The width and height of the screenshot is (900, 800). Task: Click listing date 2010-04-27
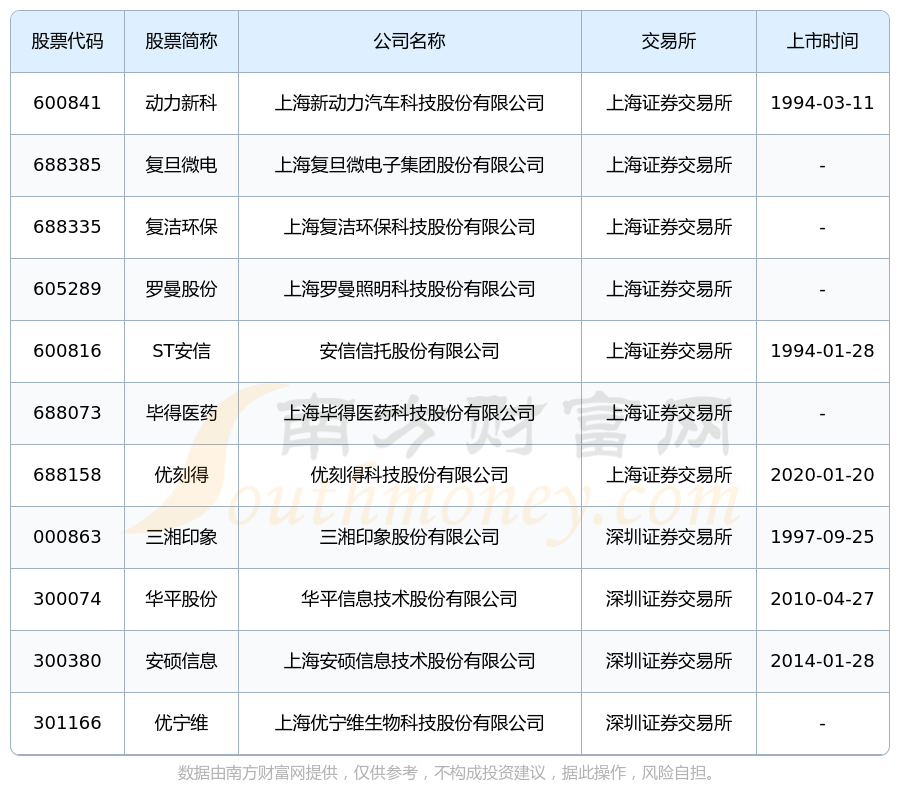pyautogui.click(x=823, y=599)
